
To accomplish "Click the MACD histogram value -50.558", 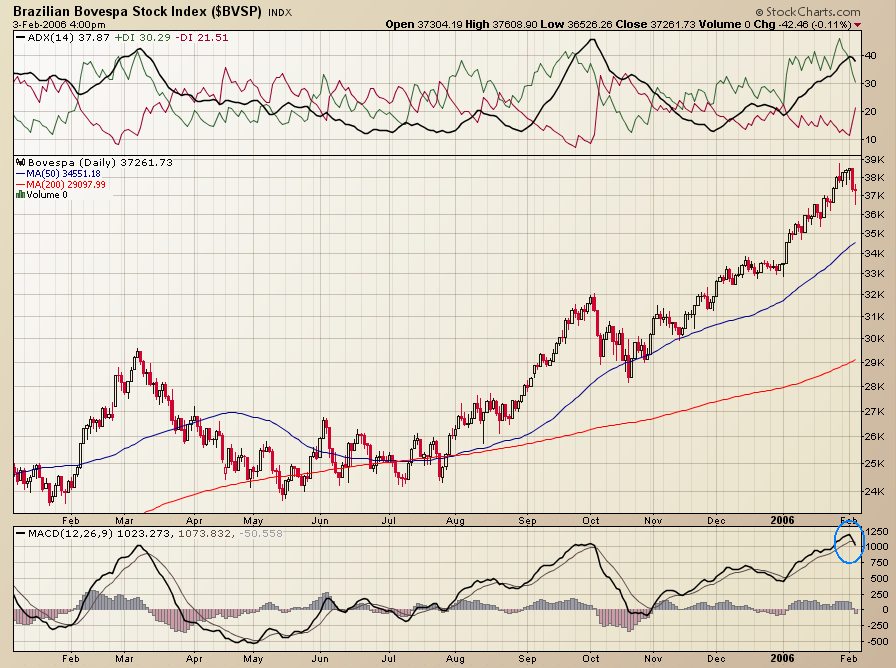I will click(261, 533).
